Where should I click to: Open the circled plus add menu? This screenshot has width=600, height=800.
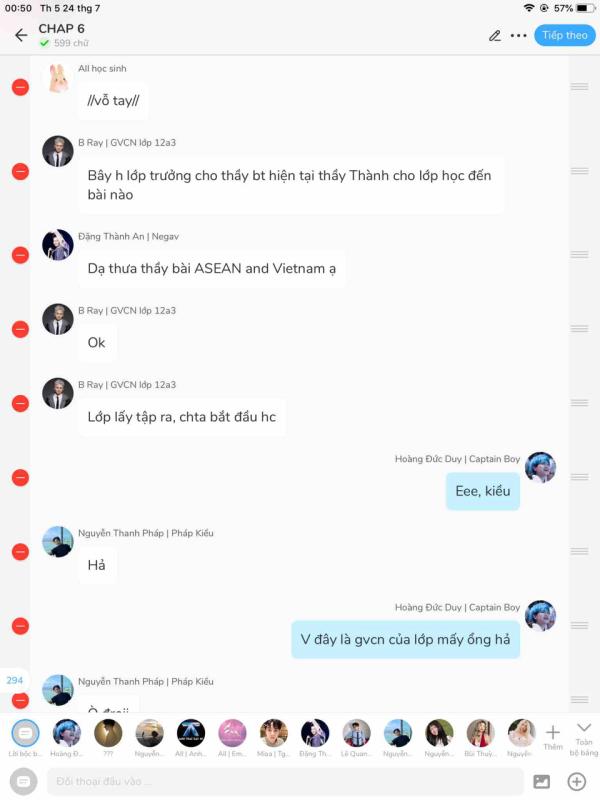coord(577,781)
